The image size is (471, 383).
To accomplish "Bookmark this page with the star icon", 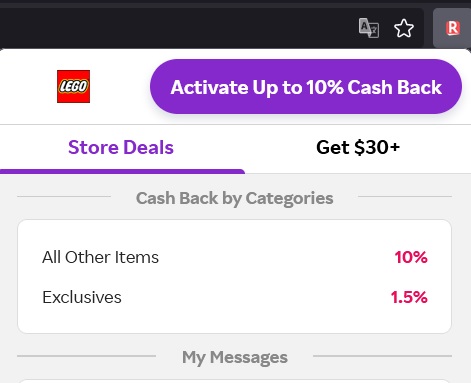I will pyautogui.click(x=404, y=28).
